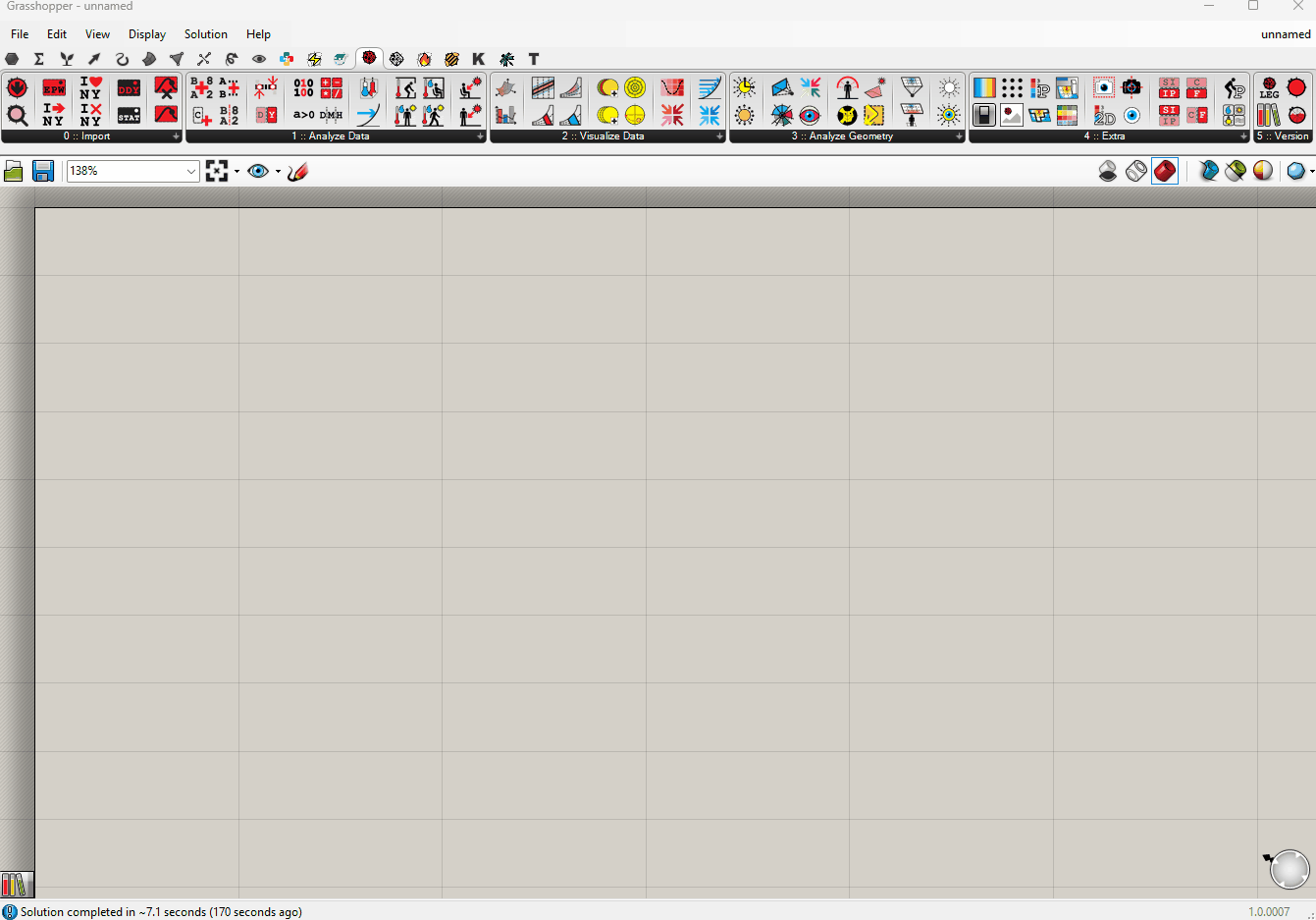Select the human figure component in Analyze Geometry
1316x920 pixels.
[x=846, y=88]
